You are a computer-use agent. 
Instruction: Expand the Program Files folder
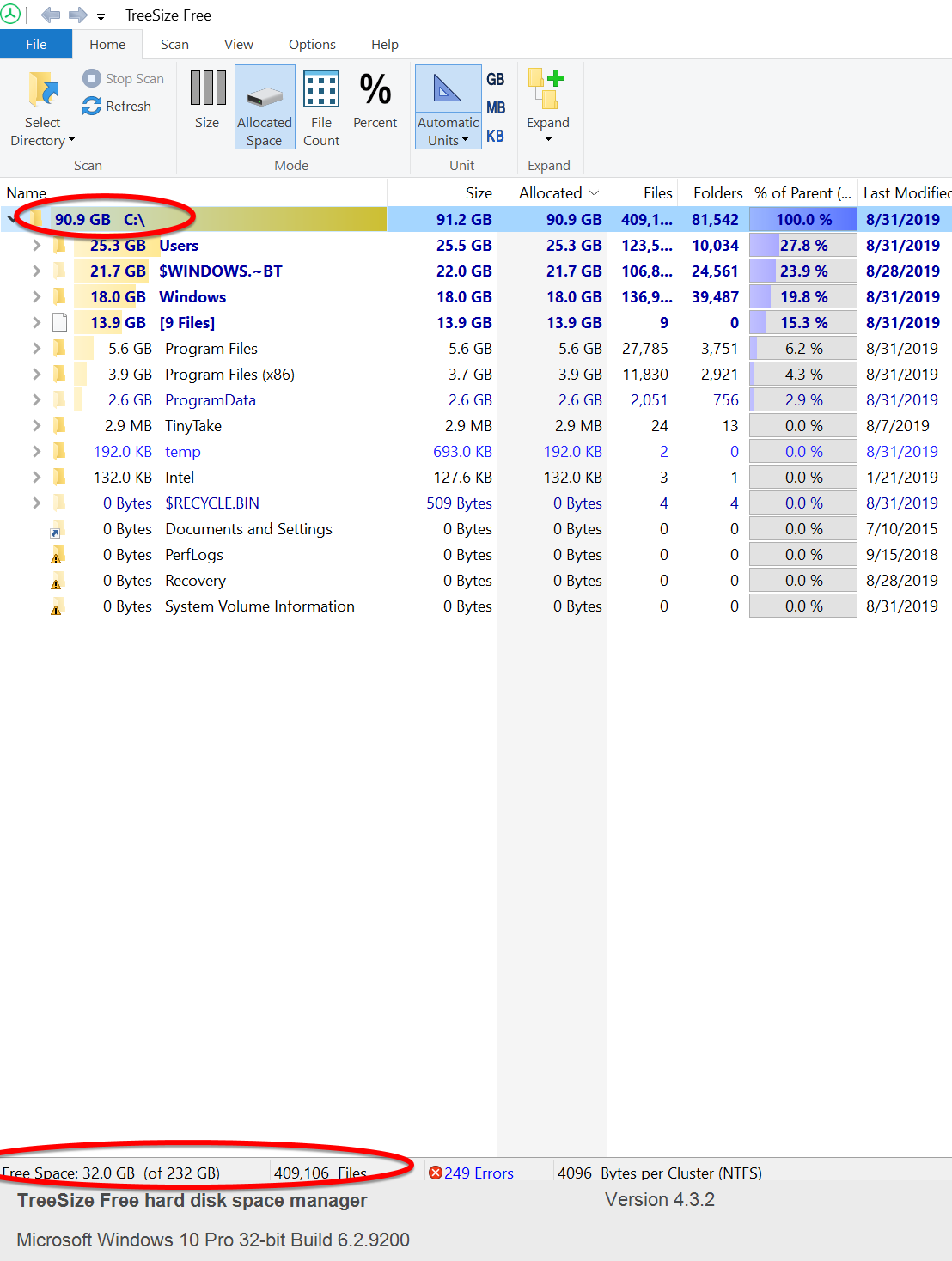coord(36,349)
